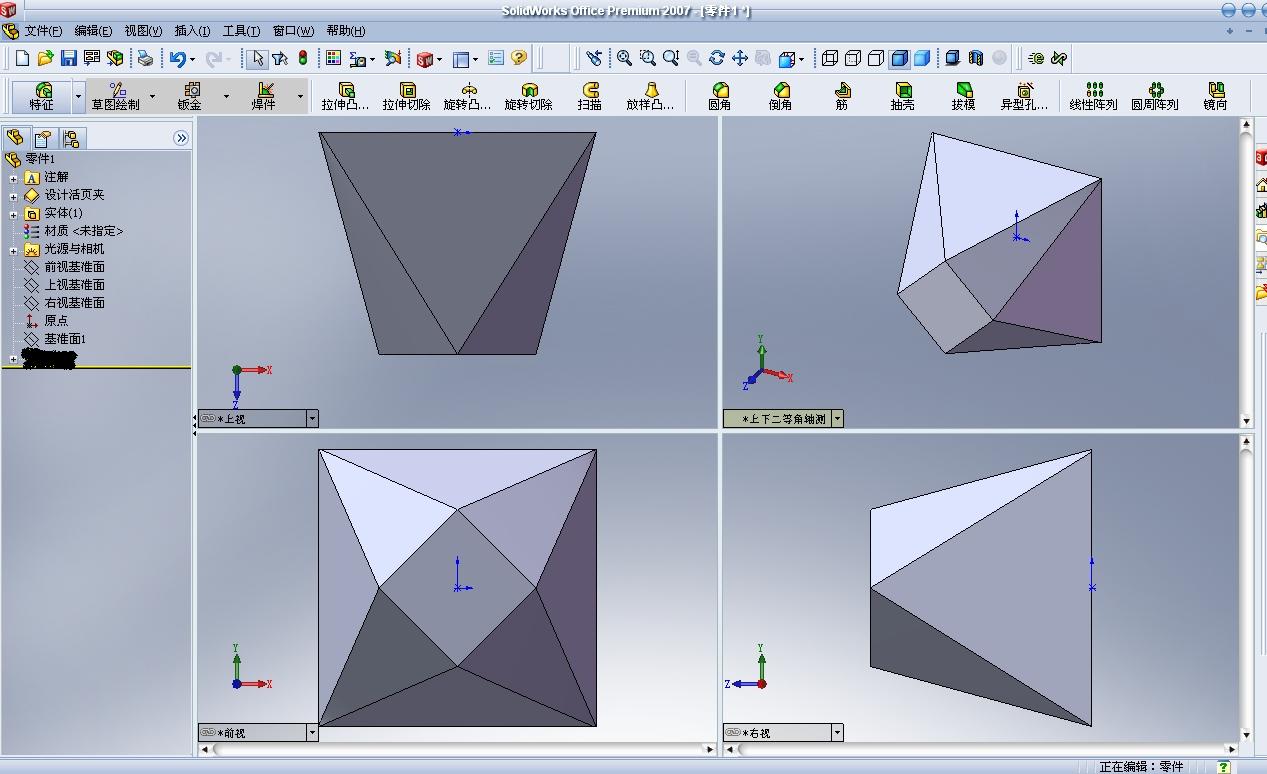Open the *上视 viewport orientation dropdown
The image size is (1267, 774).
312,419
